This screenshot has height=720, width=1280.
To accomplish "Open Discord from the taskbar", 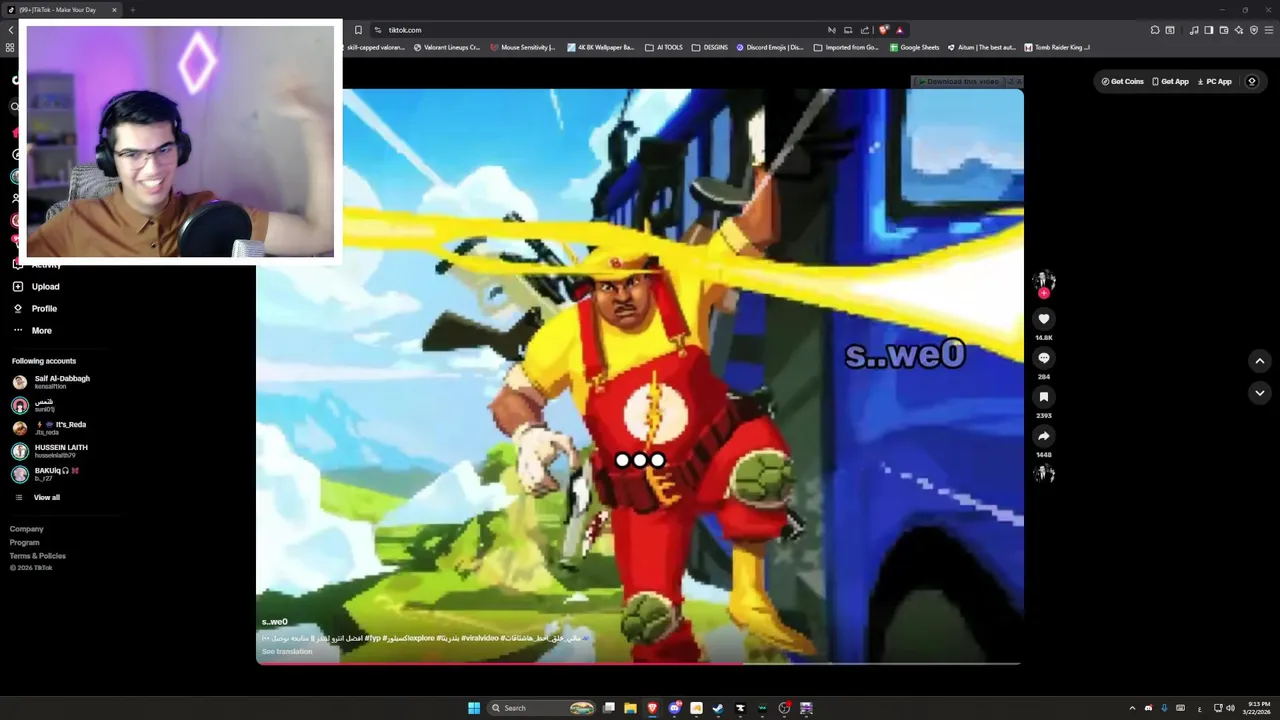I will coord(675,708).
